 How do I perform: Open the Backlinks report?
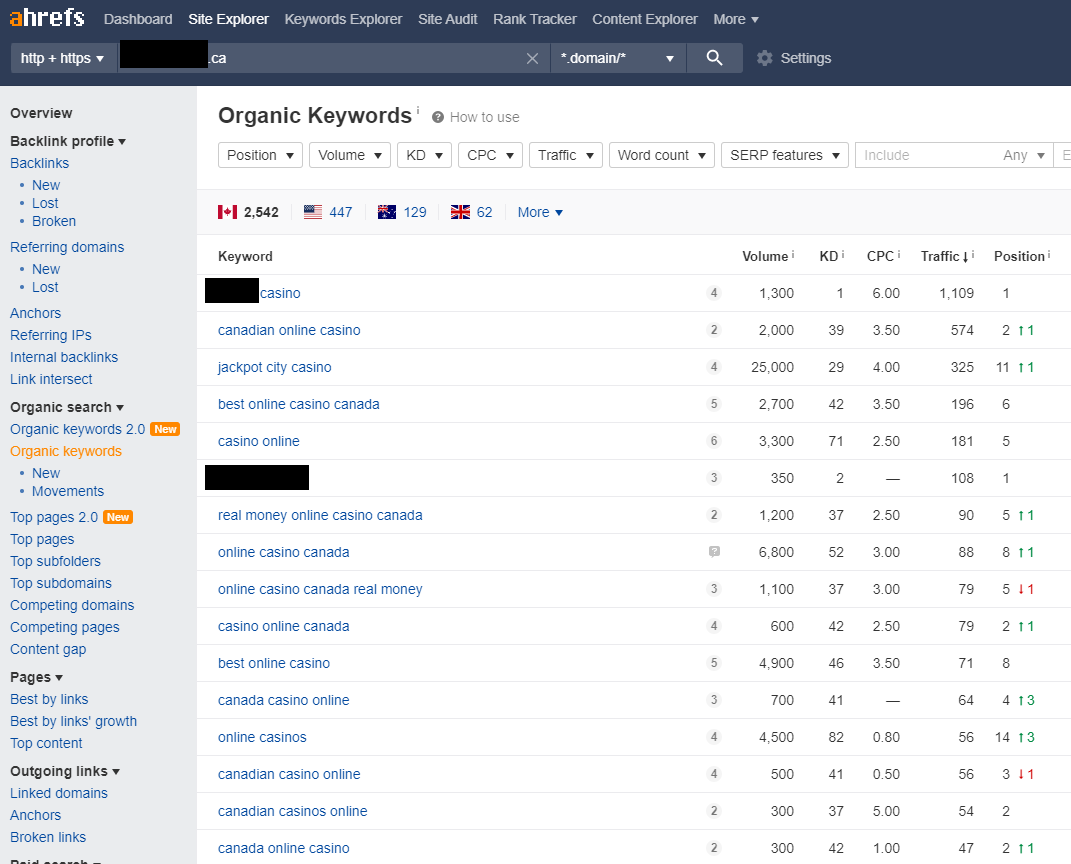point(40,163)
